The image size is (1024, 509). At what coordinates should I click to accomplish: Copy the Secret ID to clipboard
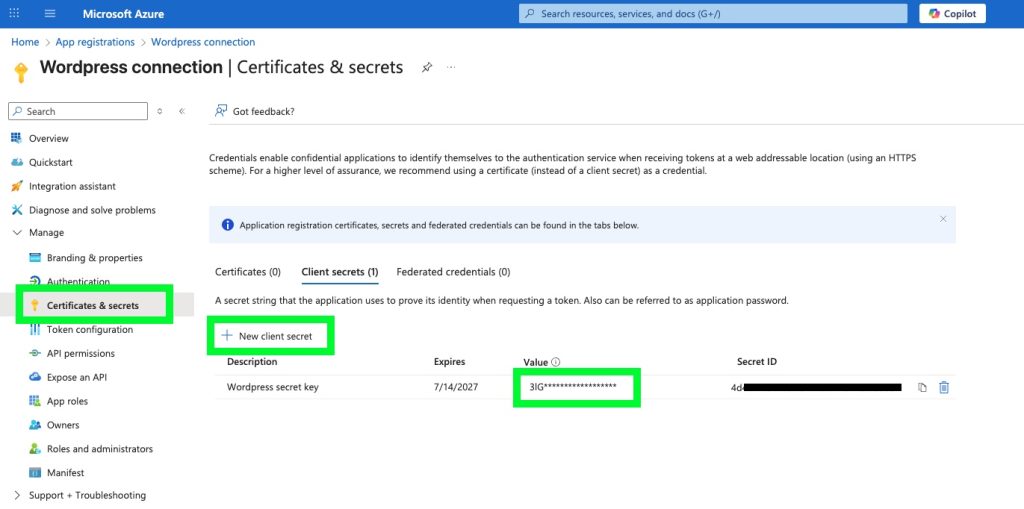(x=922, y=387)
